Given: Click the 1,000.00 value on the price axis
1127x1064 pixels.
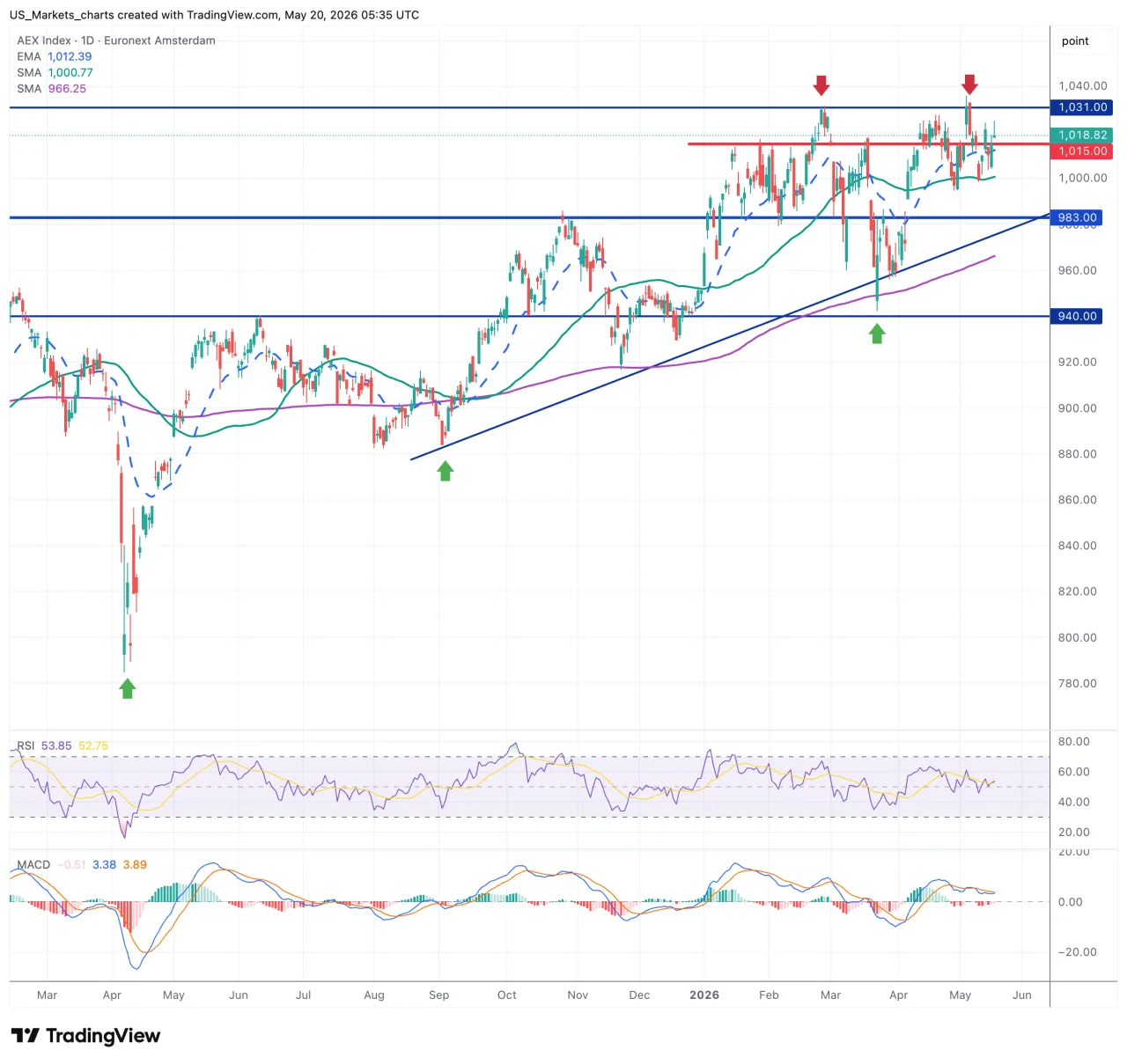Looking at the screenshot, I should coord(1082,178).
